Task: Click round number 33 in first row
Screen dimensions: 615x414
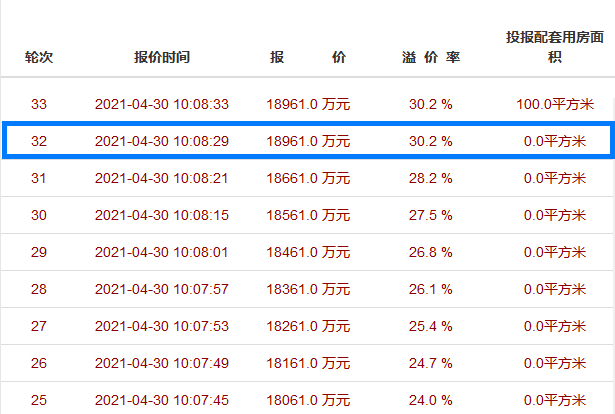Action: coord(39,104)
